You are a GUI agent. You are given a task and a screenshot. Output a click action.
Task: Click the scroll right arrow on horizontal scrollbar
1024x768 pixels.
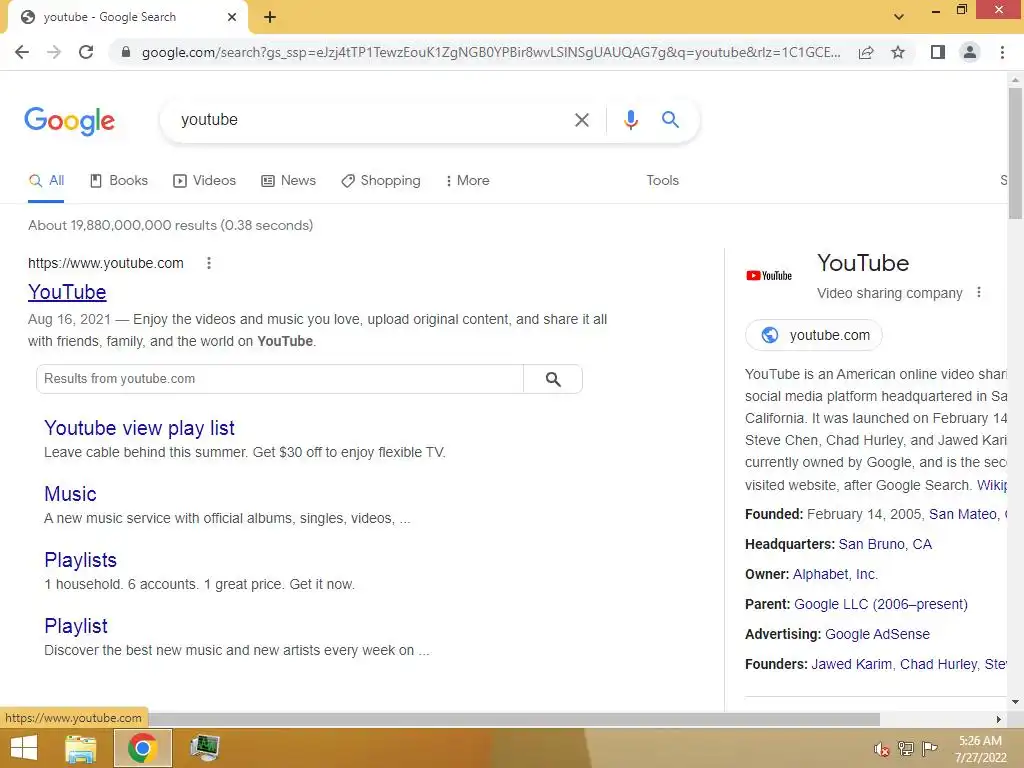click(x=999, y=719)
